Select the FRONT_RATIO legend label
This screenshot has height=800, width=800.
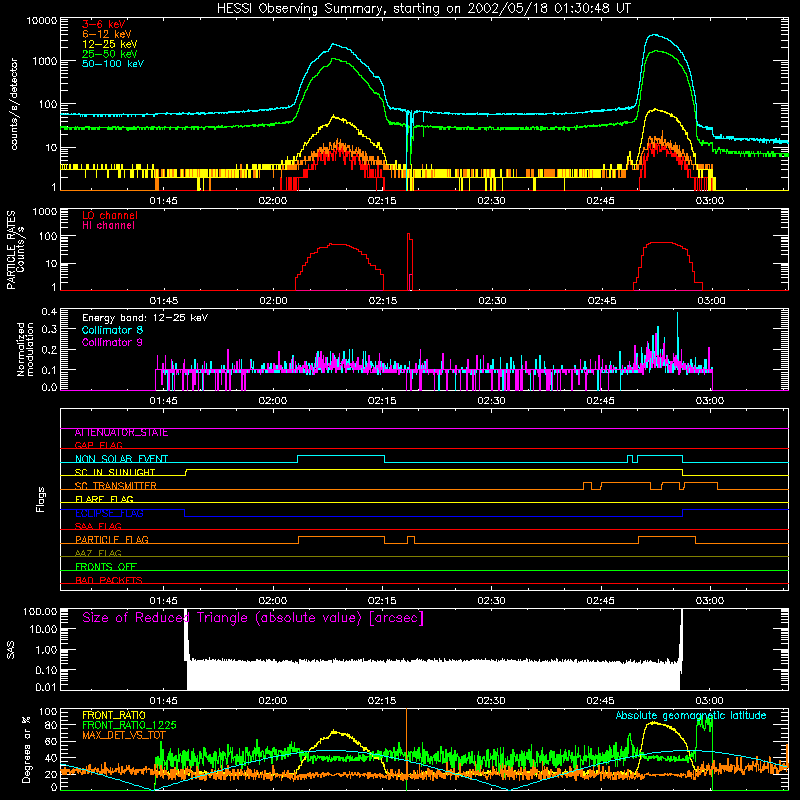[x=114, y=715]
